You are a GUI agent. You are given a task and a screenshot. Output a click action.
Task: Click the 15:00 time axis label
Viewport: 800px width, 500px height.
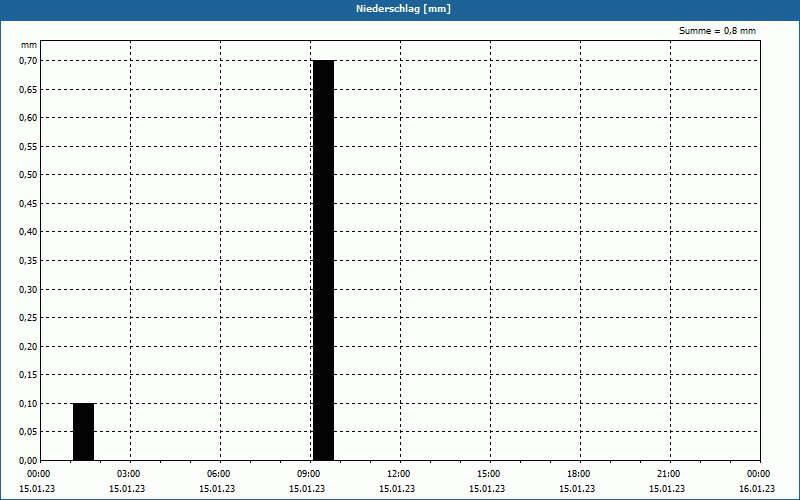pyautogui.click(x=489, y=474)
